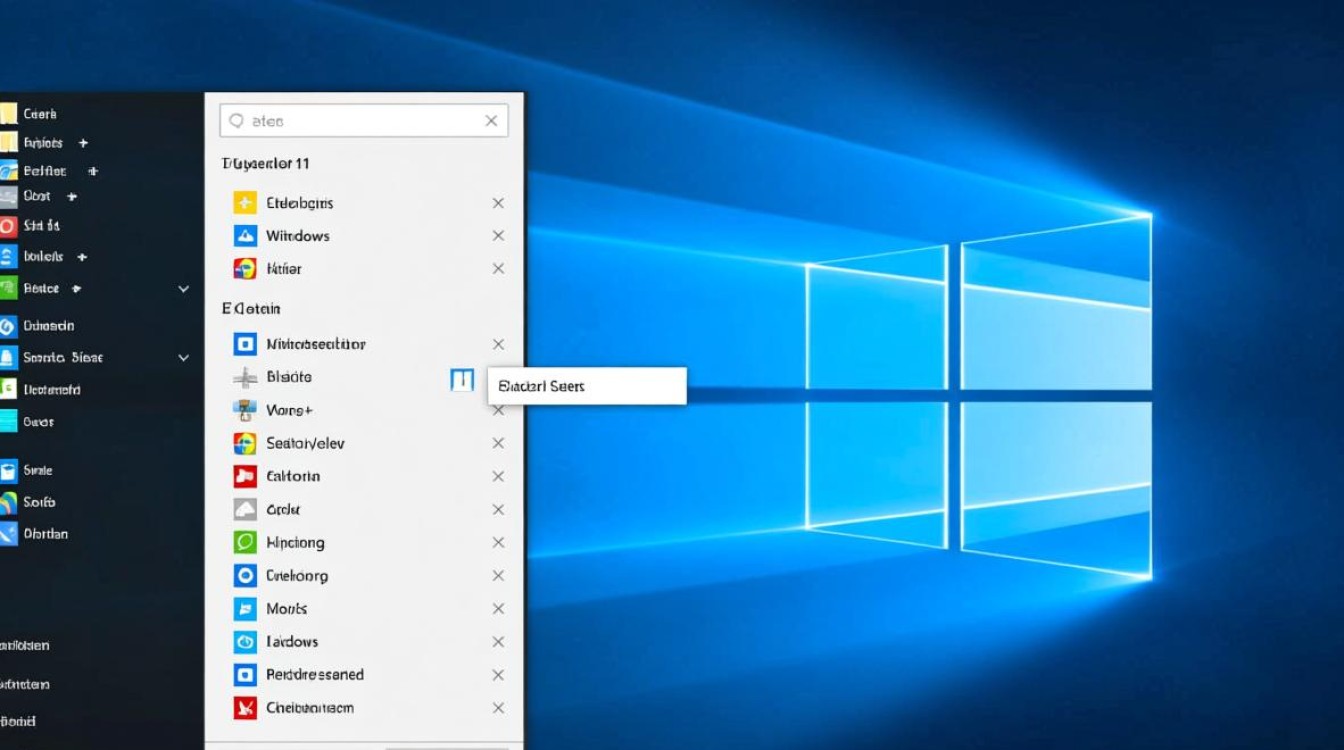
Task: Clear the search box using its X button
Action: [x=491, y=120]
